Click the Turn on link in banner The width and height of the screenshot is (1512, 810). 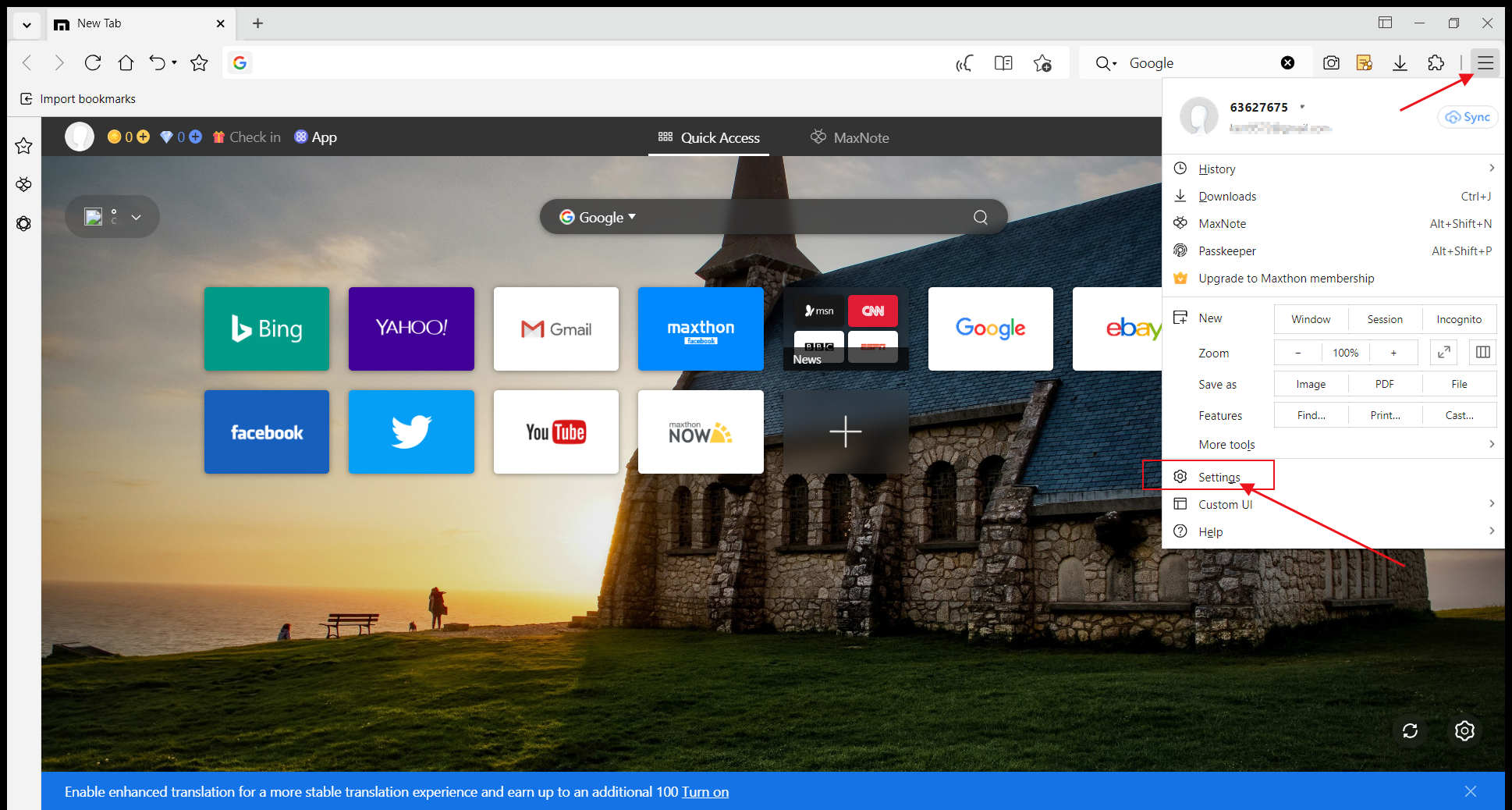[705, 792]
